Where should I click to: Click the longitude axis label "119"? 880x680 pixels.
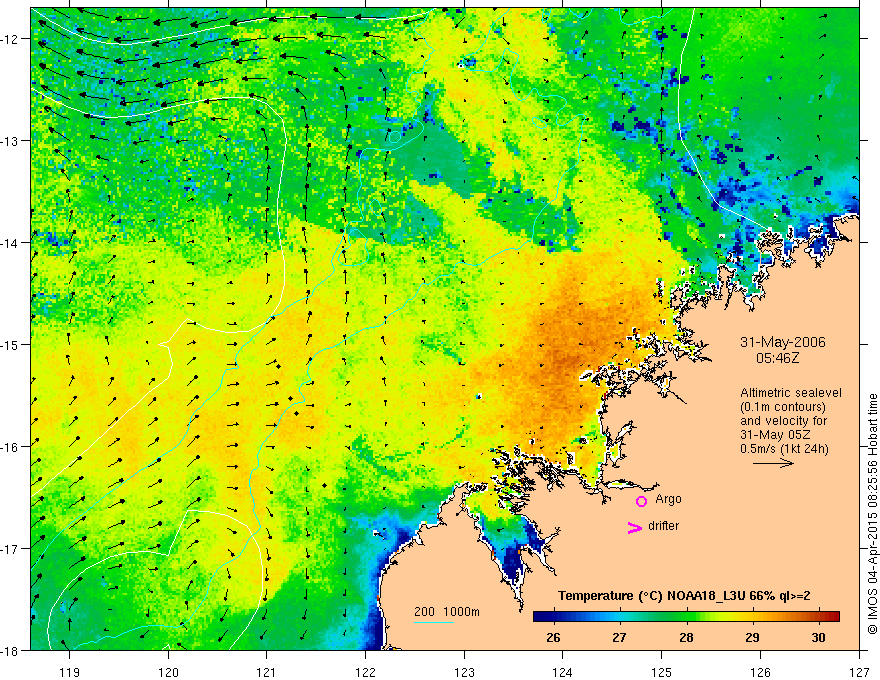70,673
